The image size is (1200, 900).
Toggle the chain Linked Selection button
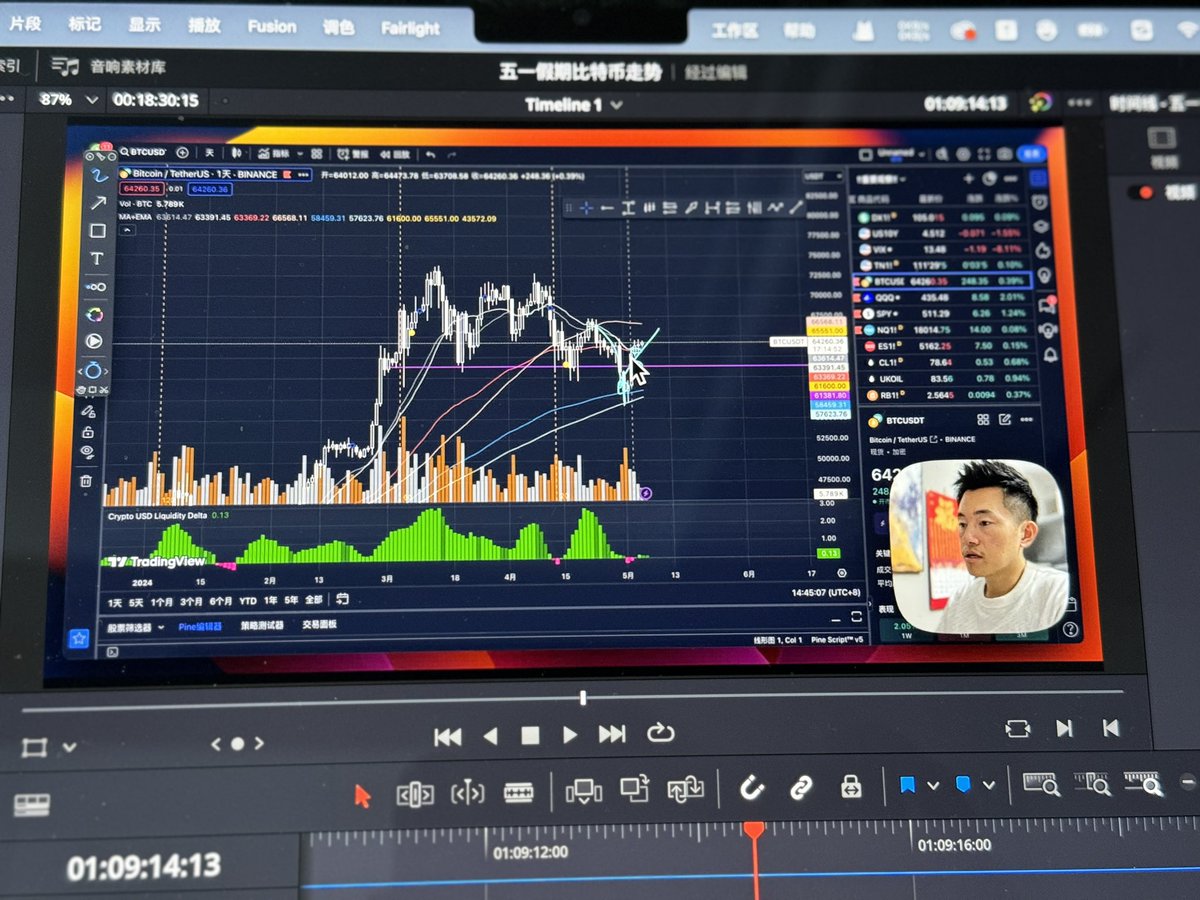coord(800,788)
